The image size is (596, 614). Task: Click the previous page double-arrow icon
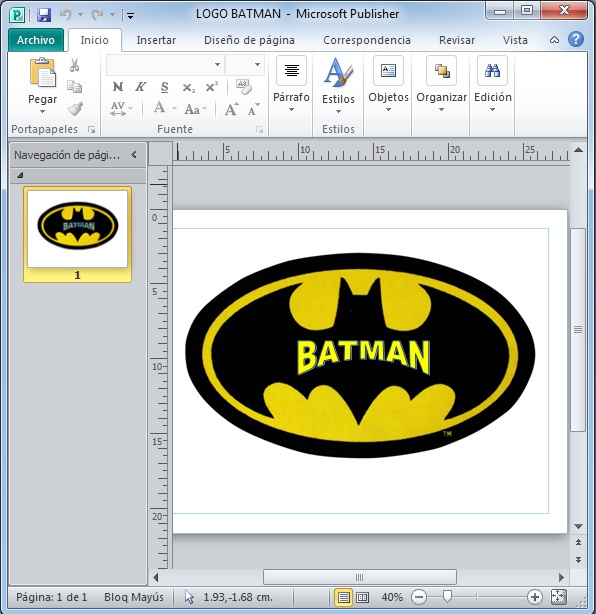pos(578,543)
